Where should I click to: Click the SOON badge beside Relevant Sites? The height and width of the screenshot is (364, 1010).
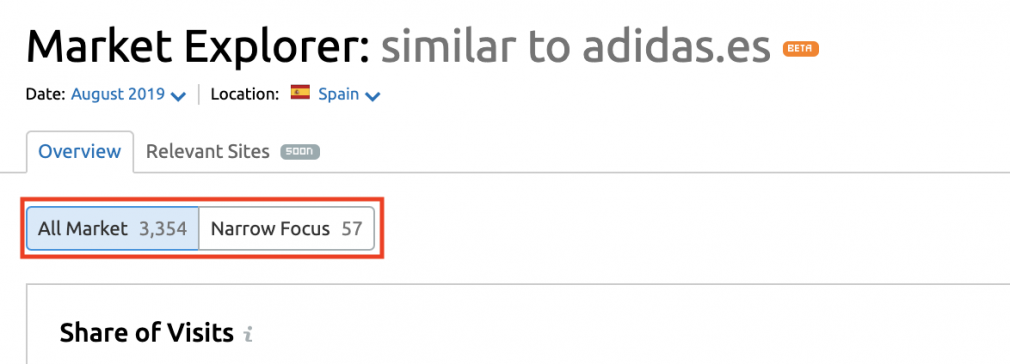[x=300, y=152]
